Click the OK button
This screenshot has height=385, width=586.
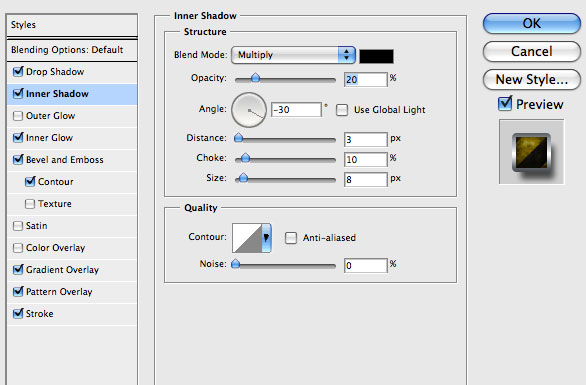pyautogui.click(x=531, y=24)
